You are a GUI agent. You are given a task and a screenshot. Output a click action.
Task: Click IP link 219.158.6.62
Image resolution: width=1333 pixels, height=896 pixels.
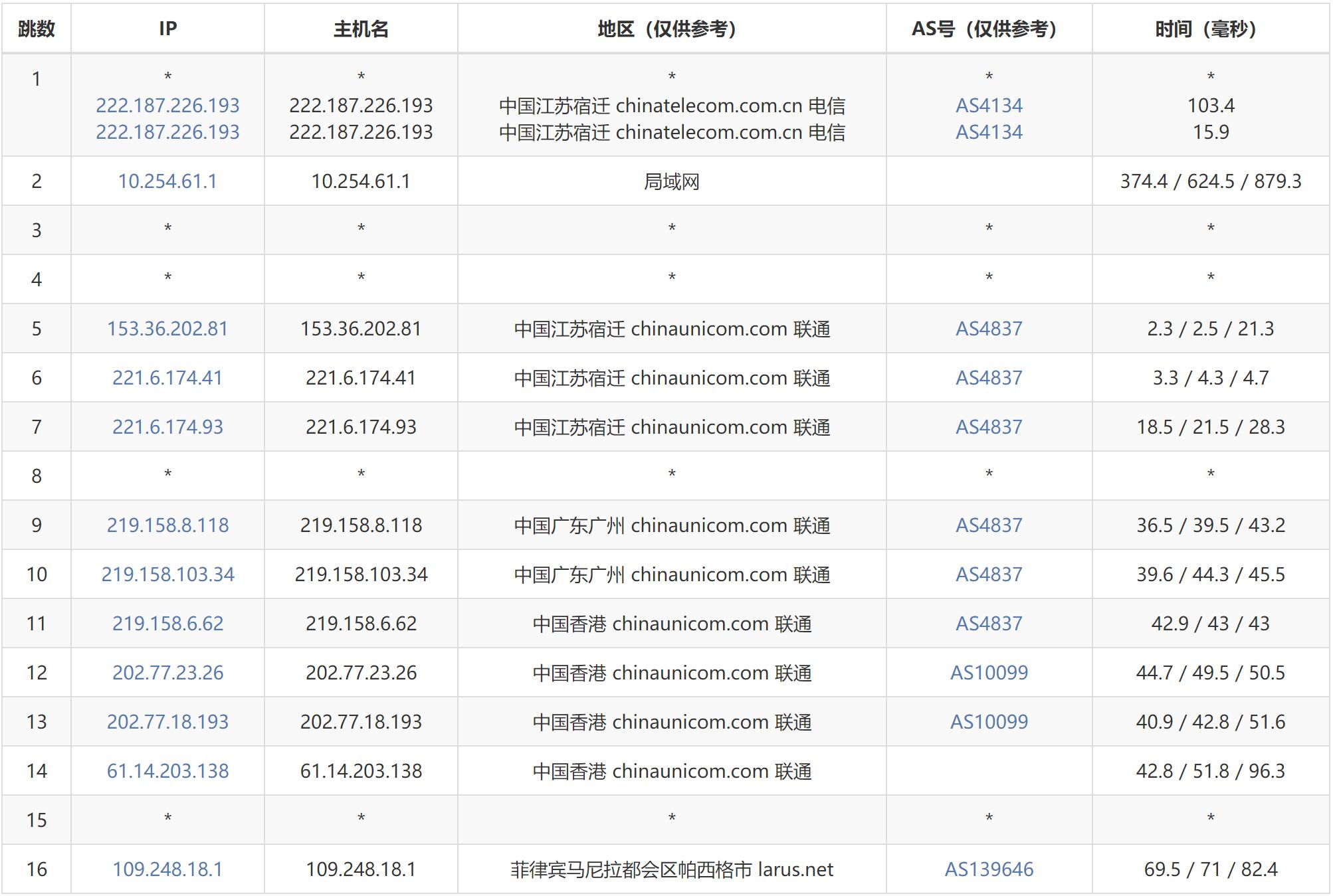coord(167,624)
